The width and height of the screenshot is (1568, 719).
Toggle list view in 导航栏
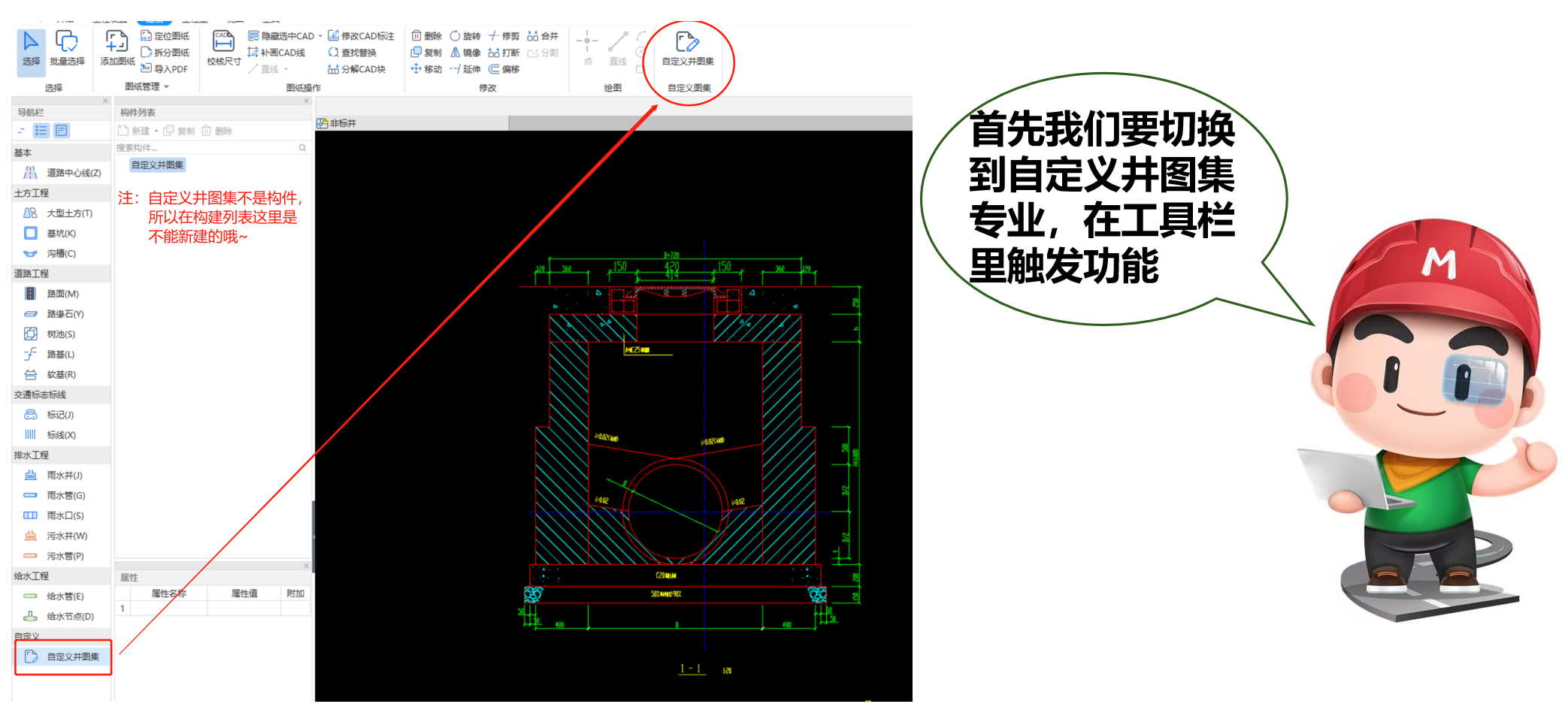click(x=41, y=131)
